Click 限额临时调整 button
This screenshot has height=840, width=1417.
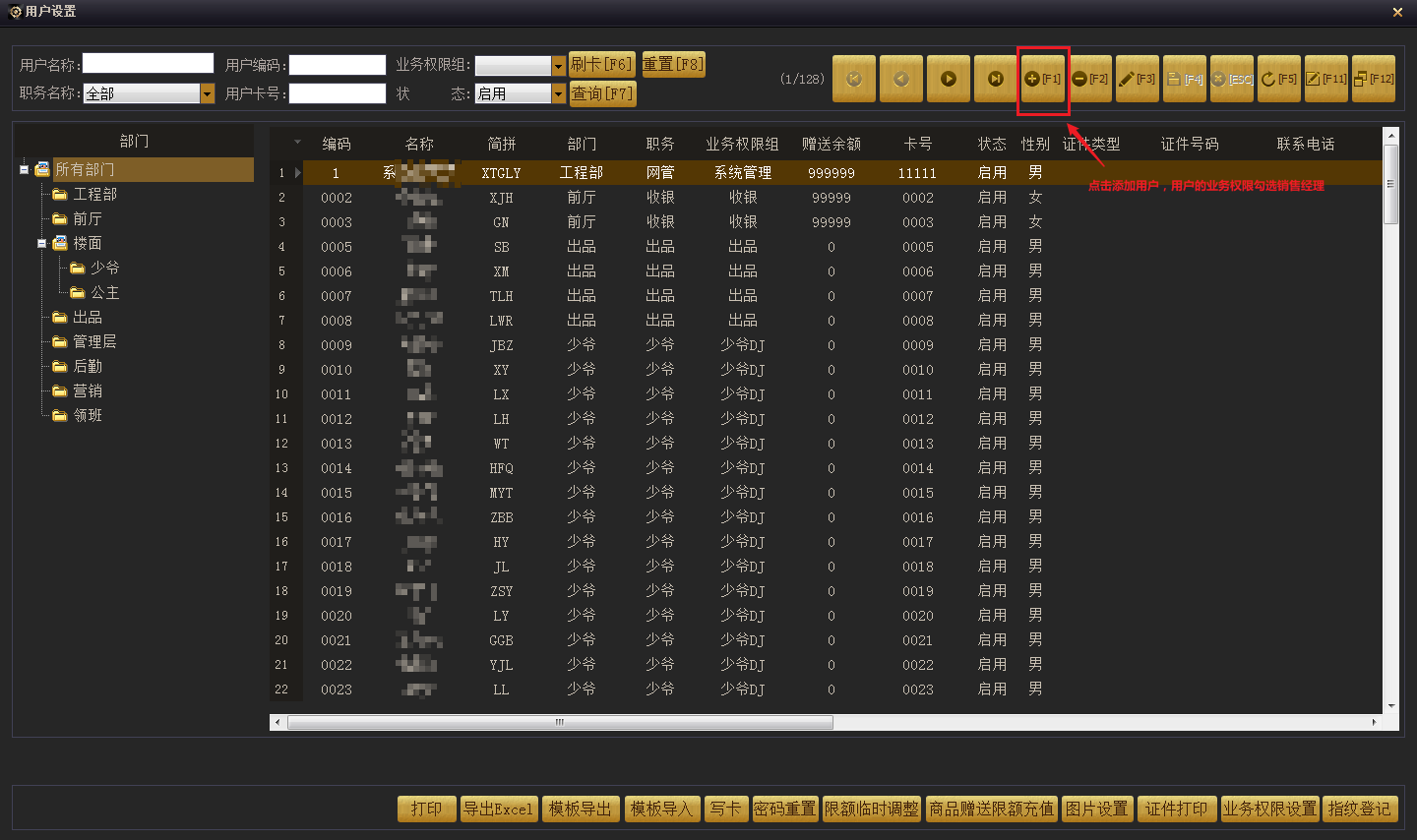click(x=872, y=809)
